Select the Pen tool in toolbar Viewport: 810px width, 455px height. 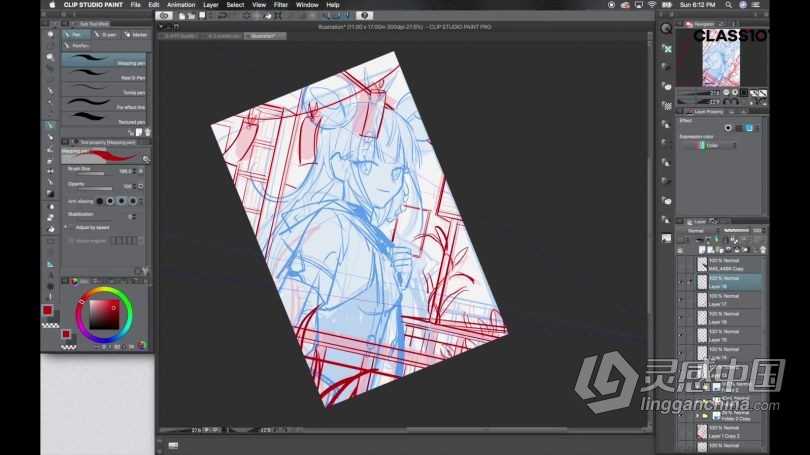tap(50, 125)
